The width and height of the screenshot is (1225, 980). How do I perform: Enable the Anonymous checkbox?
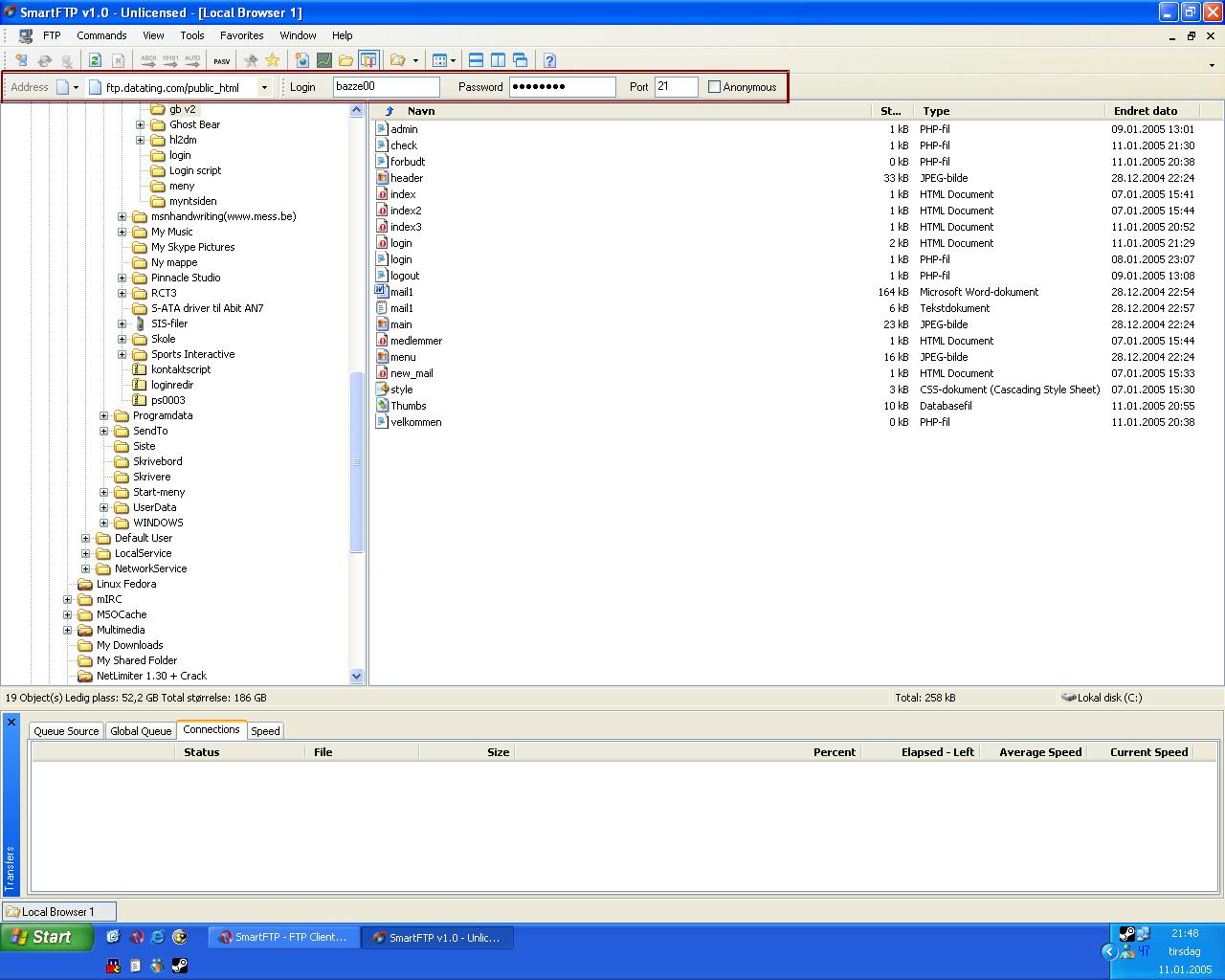(x=714, y=87)
